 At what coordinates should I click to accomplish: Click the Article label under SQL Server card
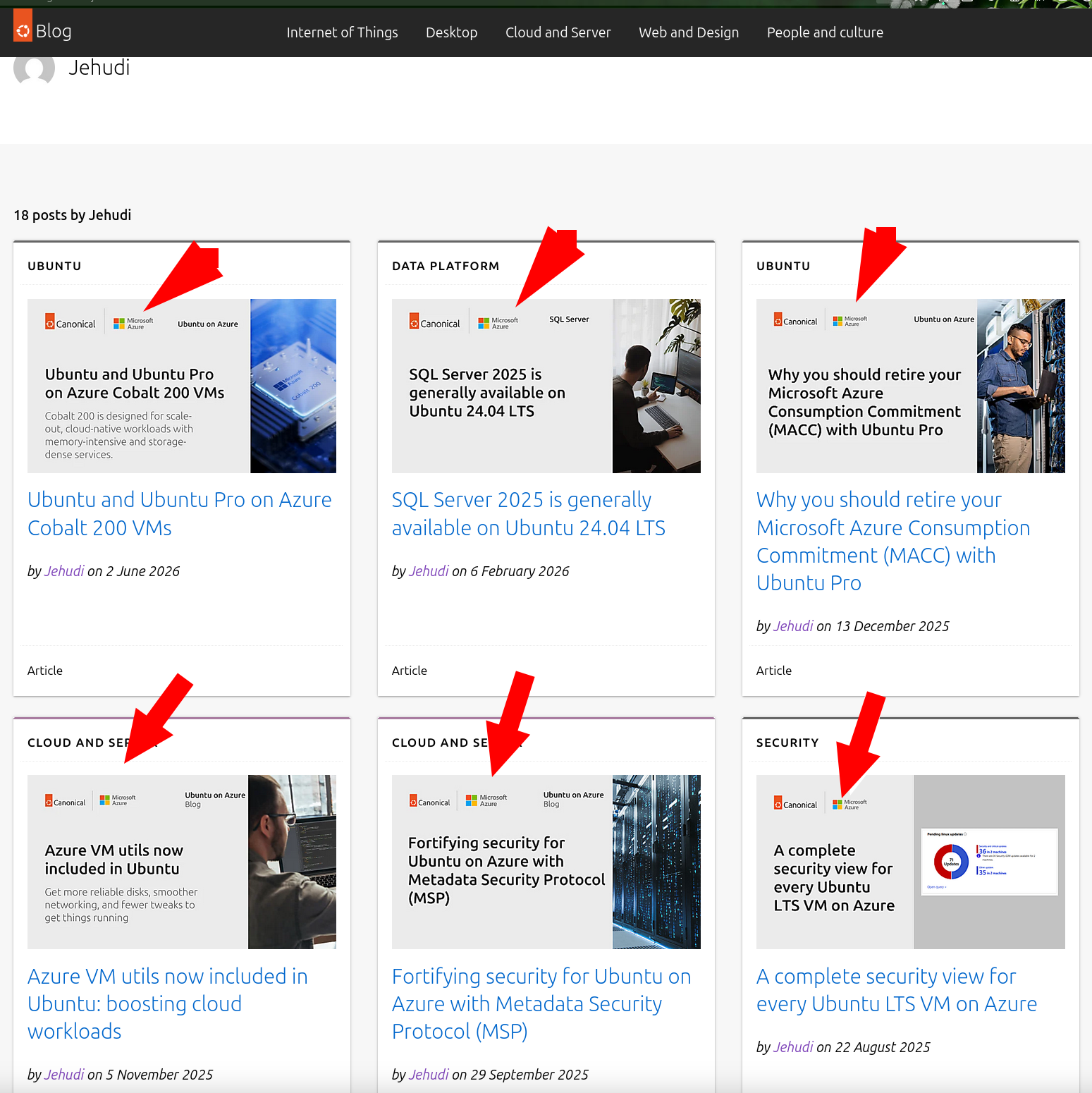410,671
